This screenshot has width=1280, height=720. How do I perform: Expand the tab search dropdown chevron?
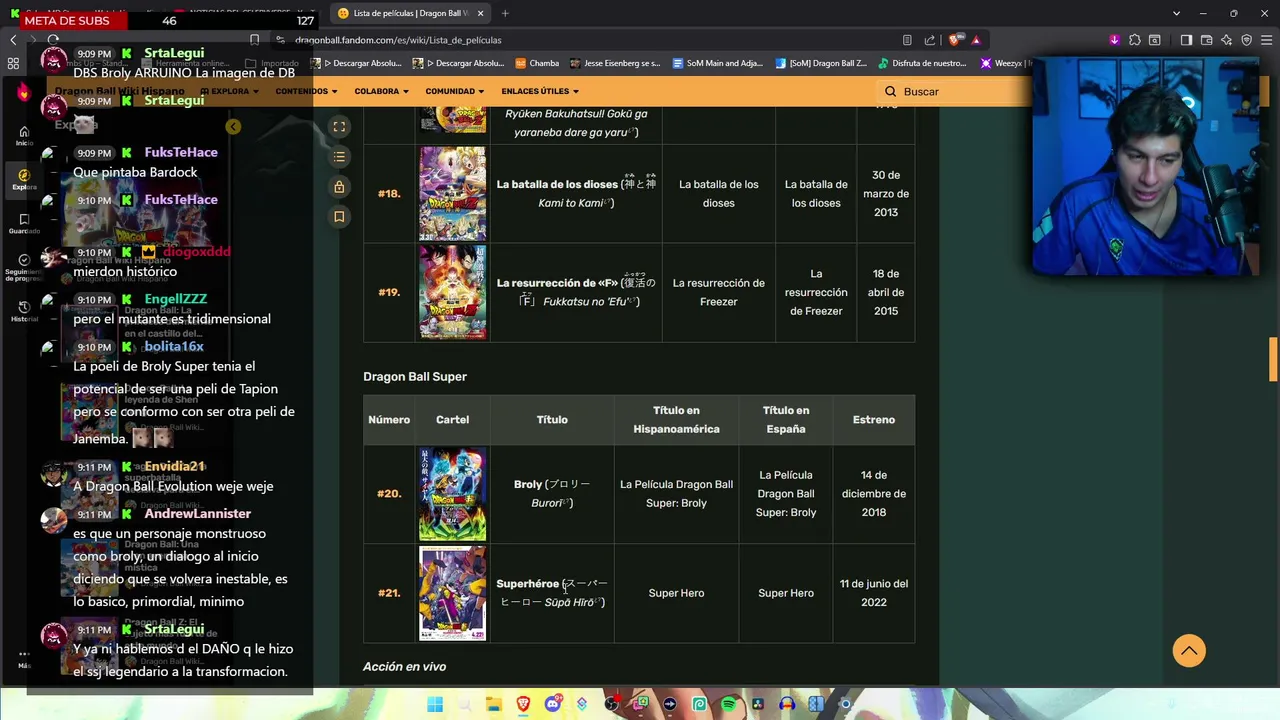(1177, 13)
